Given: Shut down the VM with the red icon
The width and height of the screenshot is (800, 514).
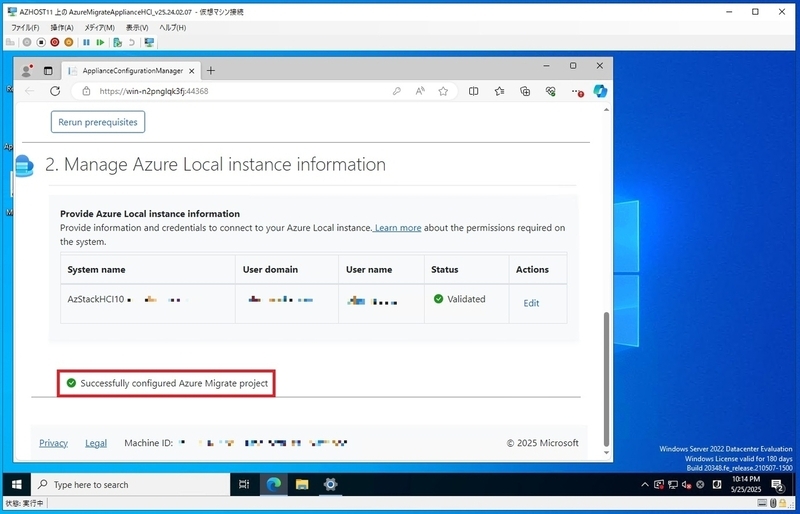Looking at the screenshot, I should [55, 42].
